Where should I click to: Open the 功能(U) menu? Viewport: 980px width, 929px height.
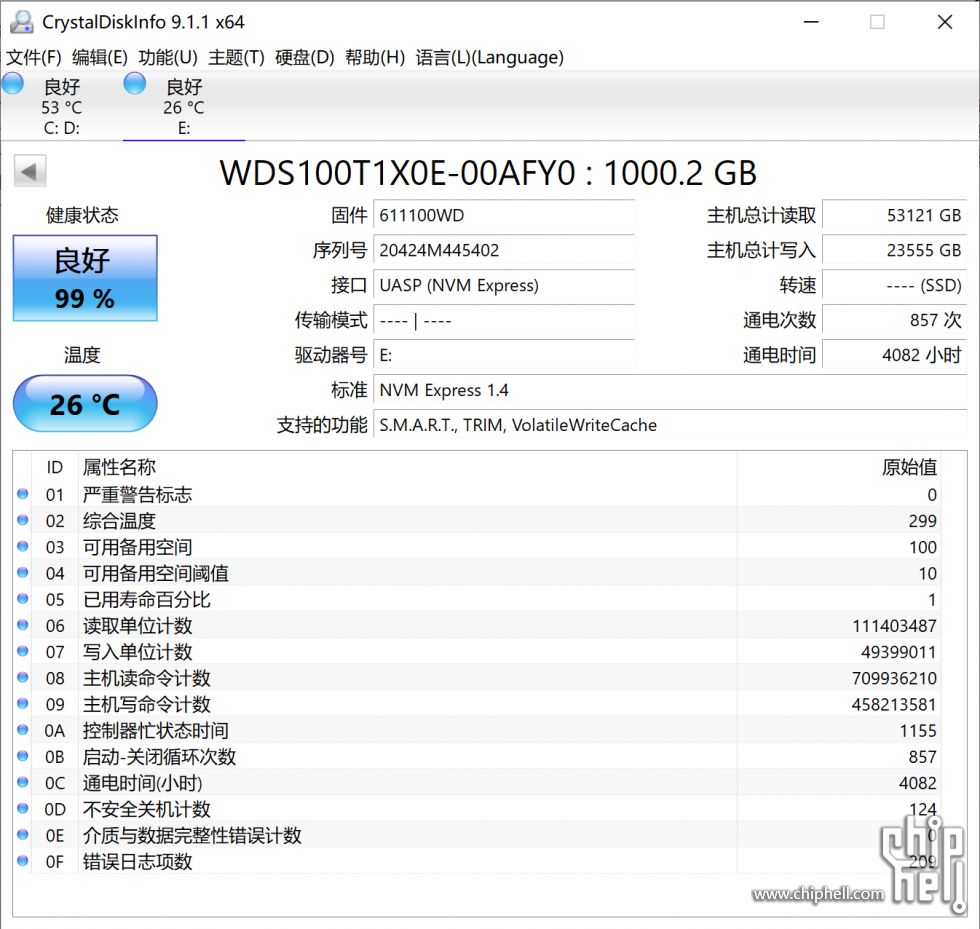pyautogui.click(x=168, y=58)
